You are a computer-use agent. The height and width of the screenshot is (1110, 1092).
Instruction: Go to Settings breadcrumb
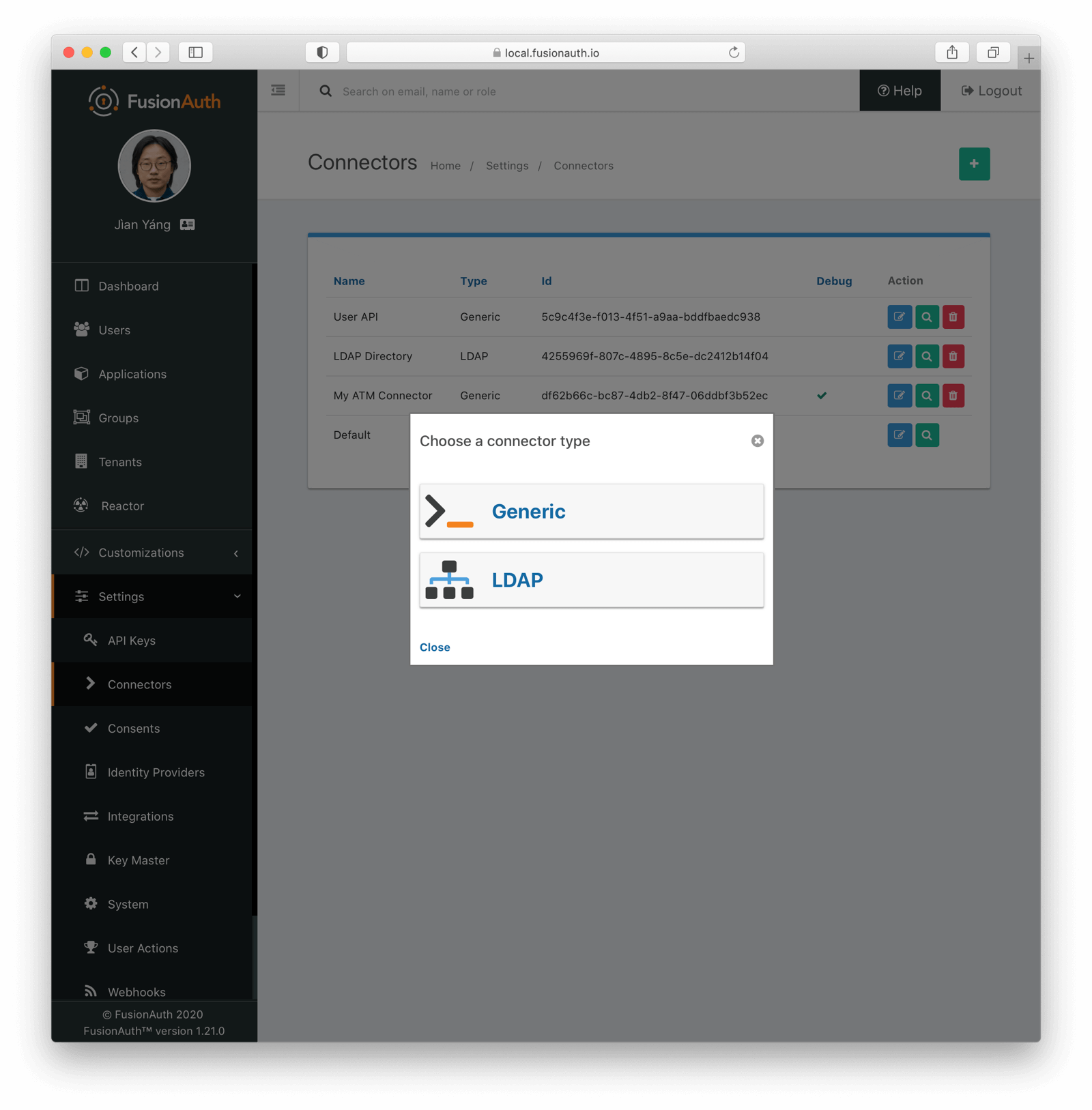click(x=506, y=166)
